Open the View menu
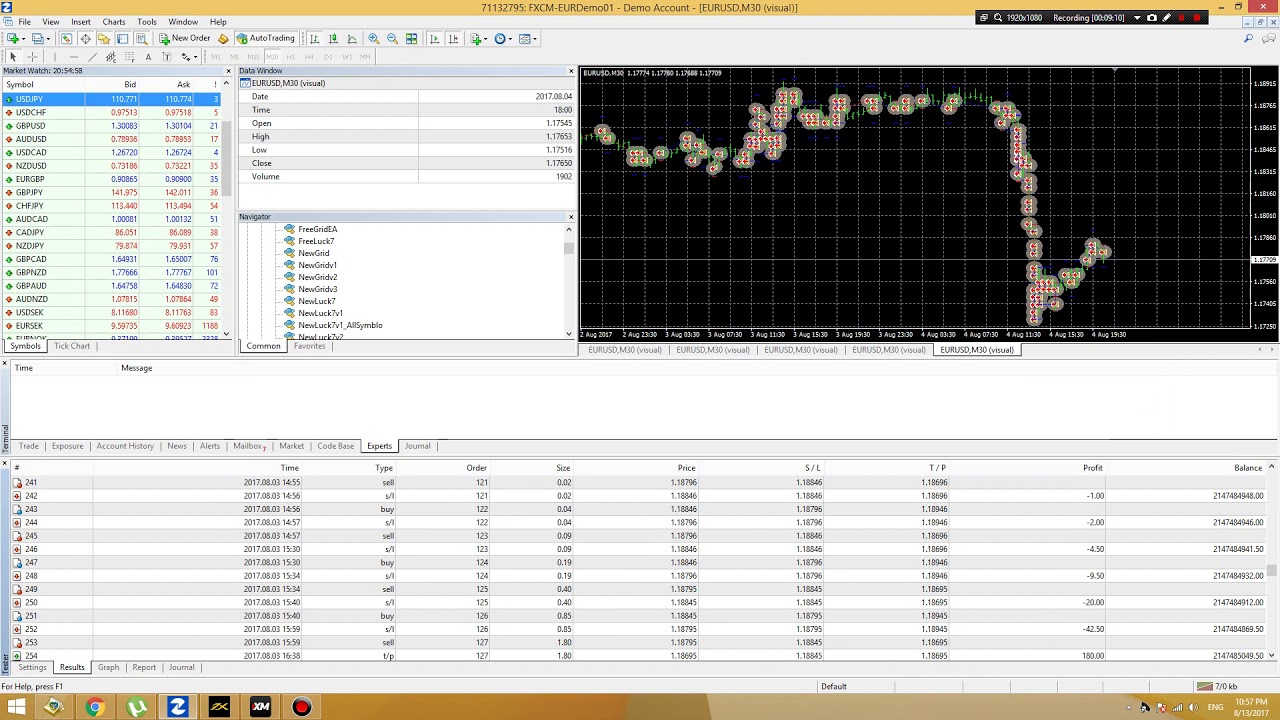Image resolution: width=1280 pixels, height=720 pixels. pos(50,21)
